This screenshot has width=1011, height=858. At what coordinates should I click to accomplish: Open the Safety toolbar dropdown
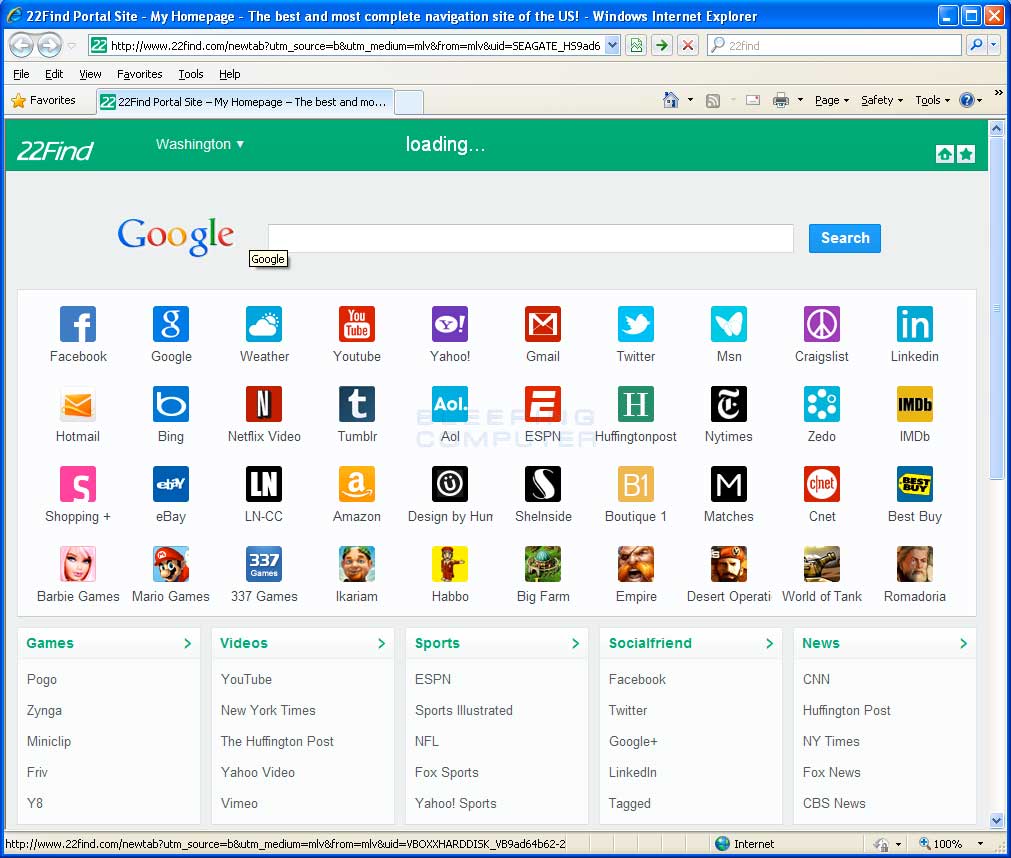882,100
